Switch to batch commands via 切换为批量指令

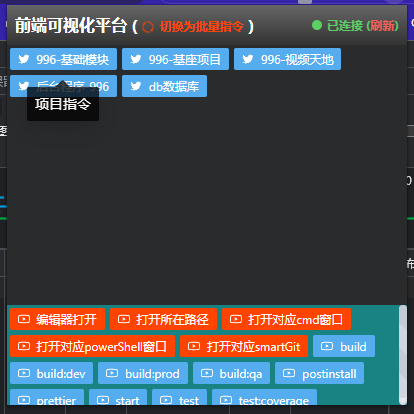[201, 26]
